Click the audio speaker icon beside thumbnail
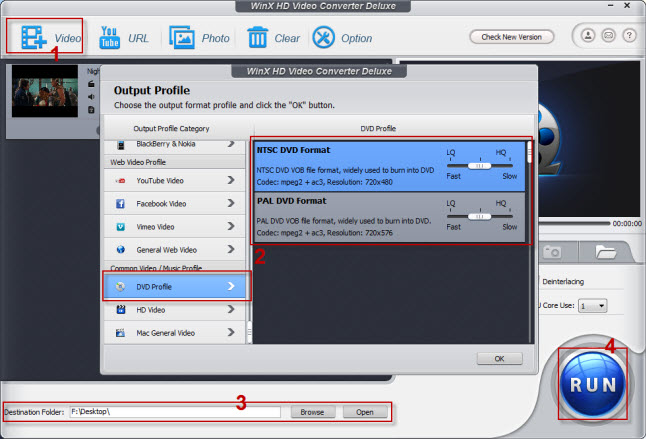The height and width of the screenshot is (439, 646). pyautogui.click(x=91, y=97)
